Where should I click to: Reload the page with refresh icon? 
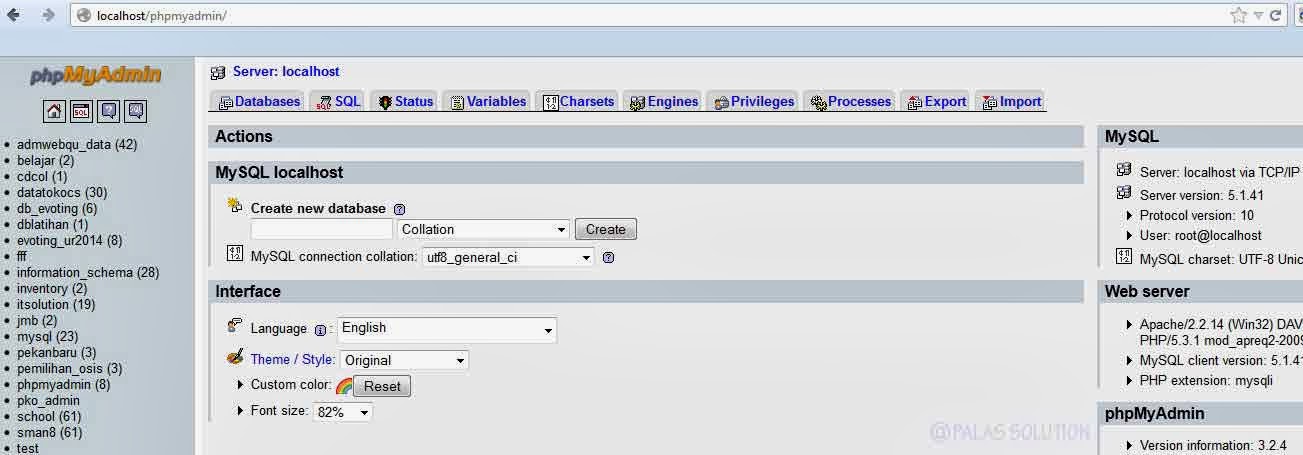pyautogui.click(x=1275, y=15)
